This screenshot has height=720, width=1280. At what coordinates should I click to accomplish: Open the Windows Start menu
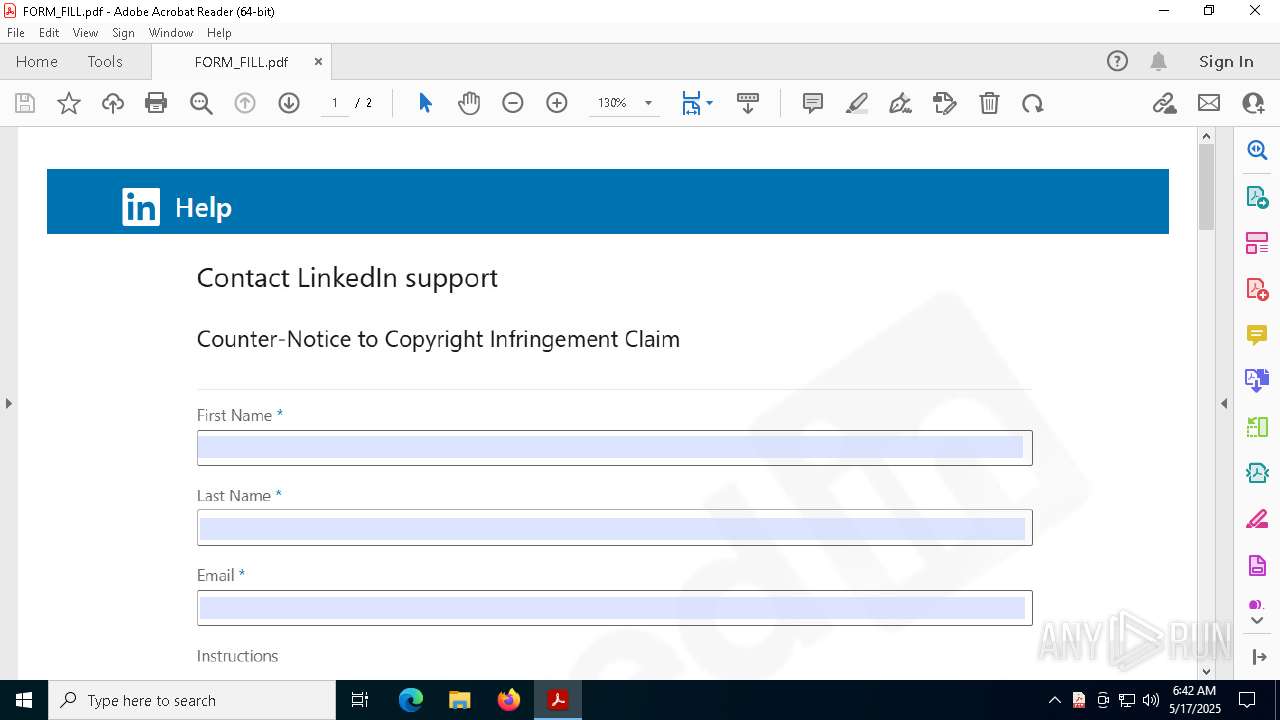(x=24, y=700)
